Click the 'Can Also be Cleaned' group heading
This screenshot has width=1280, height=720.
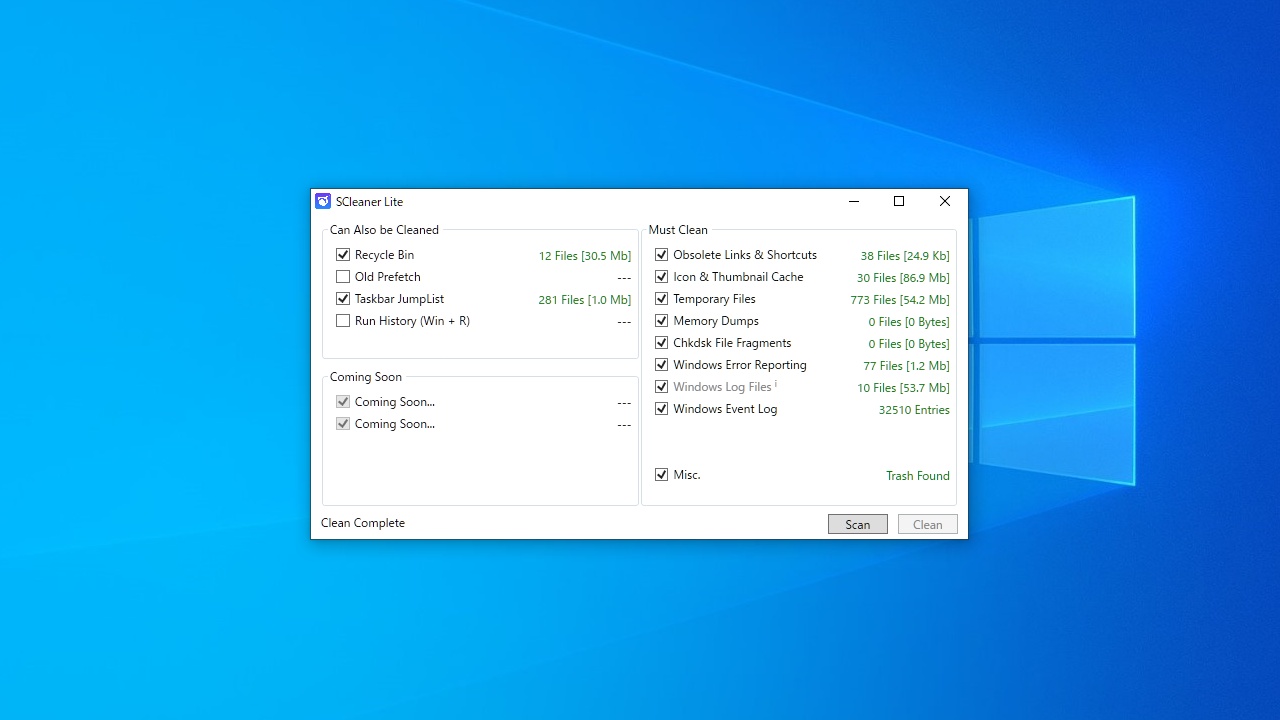pyautogui.click(x=384, y=230)
